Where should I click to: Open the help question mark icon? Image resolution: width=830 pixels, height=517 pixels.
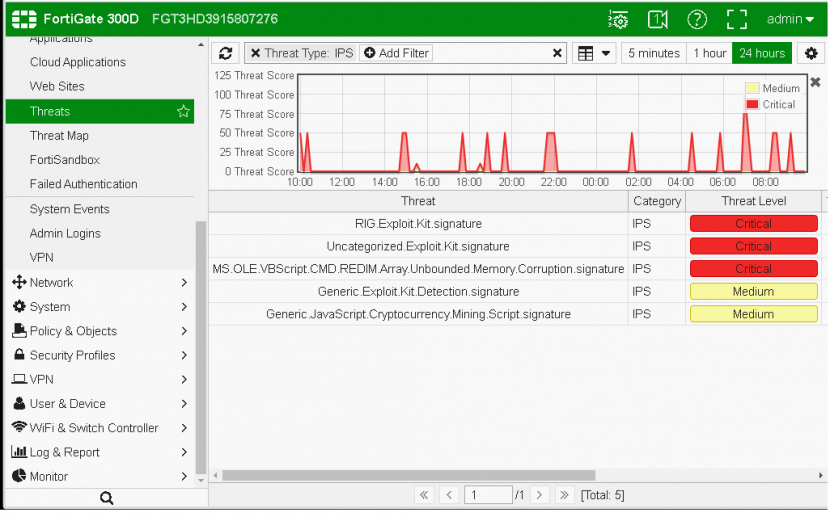pos(697,20)
